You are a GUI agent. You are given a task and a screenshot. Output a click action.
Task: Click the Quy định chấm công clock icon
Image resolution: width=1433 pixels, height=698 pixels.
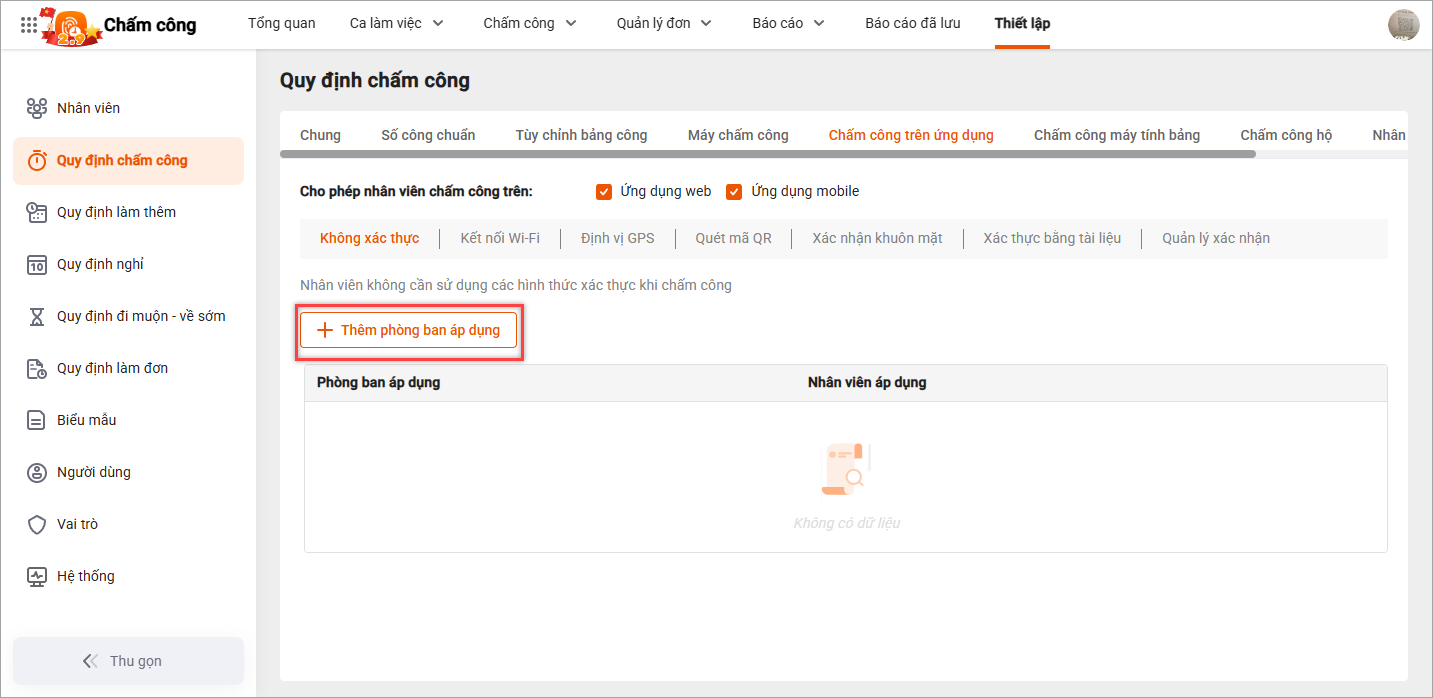(37, 160)
